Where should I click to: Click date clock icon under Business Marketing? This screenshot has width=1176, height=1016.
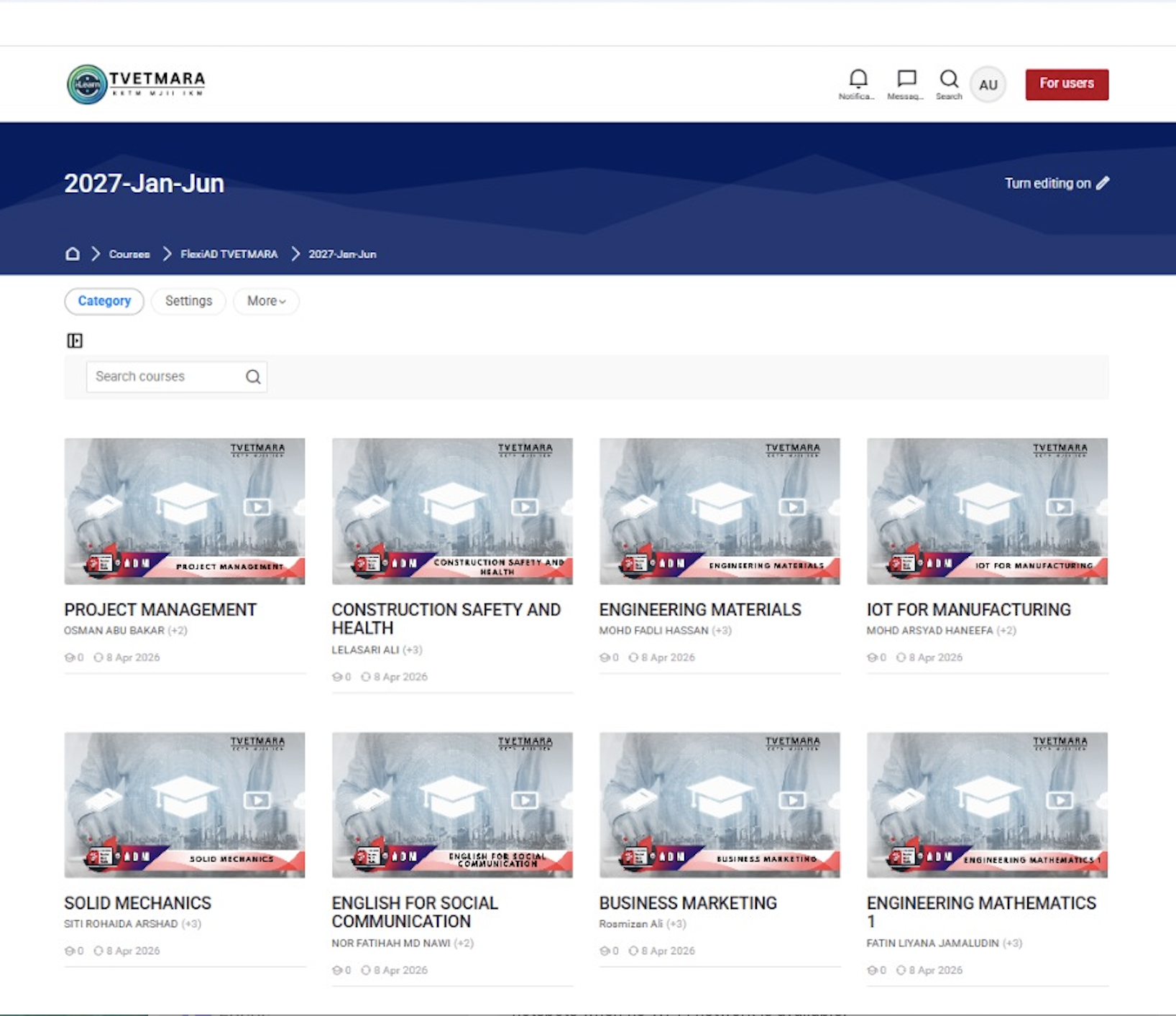coord(633,951)
